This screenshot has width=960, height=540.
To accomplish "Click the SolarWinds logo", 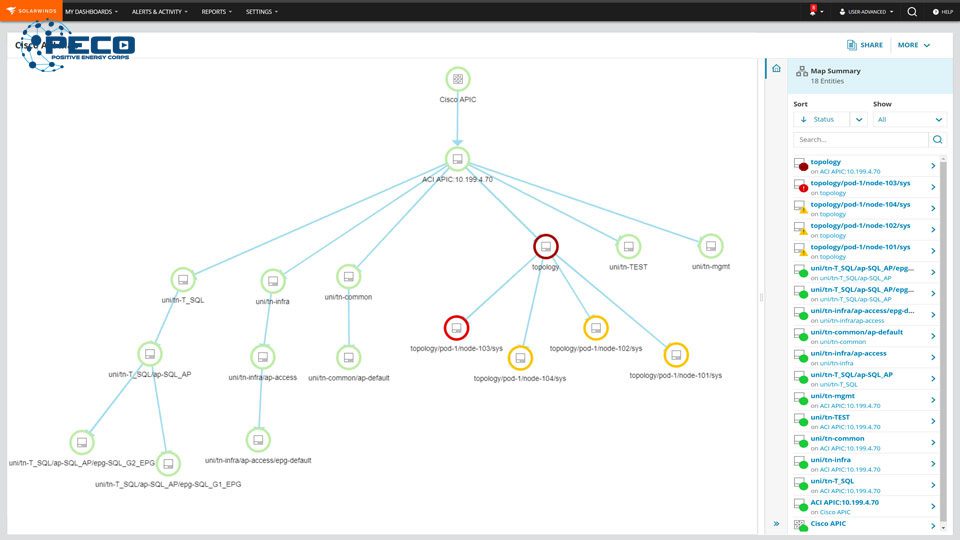I will coord(31,10).
